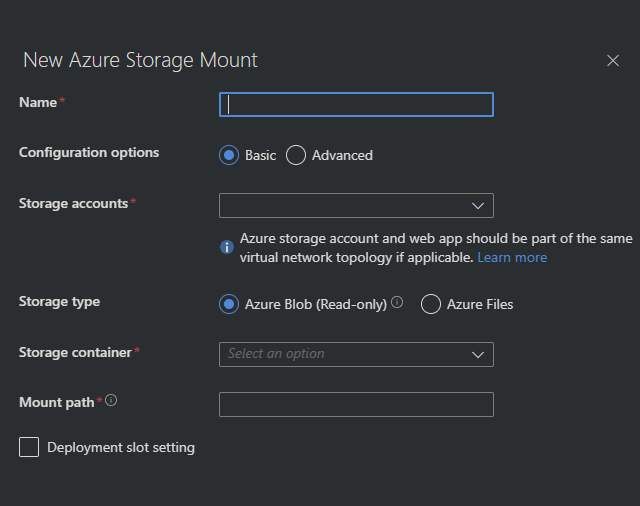Expand the Storage container dropdown
This screenshot has width=640, height=506.
(356, 354)
